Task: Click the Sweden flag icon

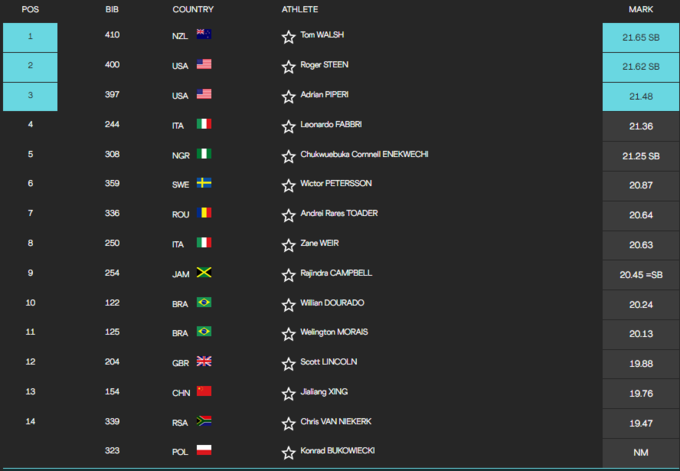Action: click(x=204, y=184)
